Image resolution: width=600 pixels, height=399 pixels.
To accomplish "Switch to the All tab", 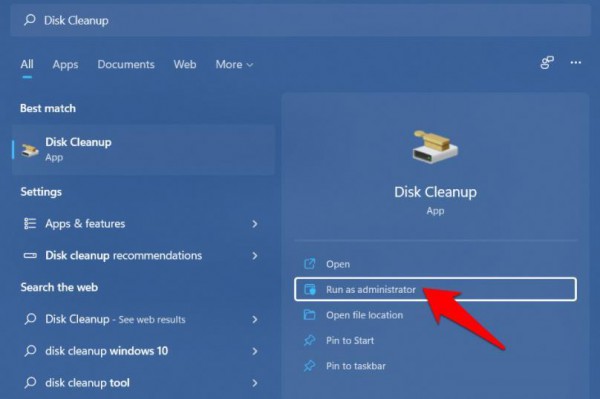I will point(27,64).
